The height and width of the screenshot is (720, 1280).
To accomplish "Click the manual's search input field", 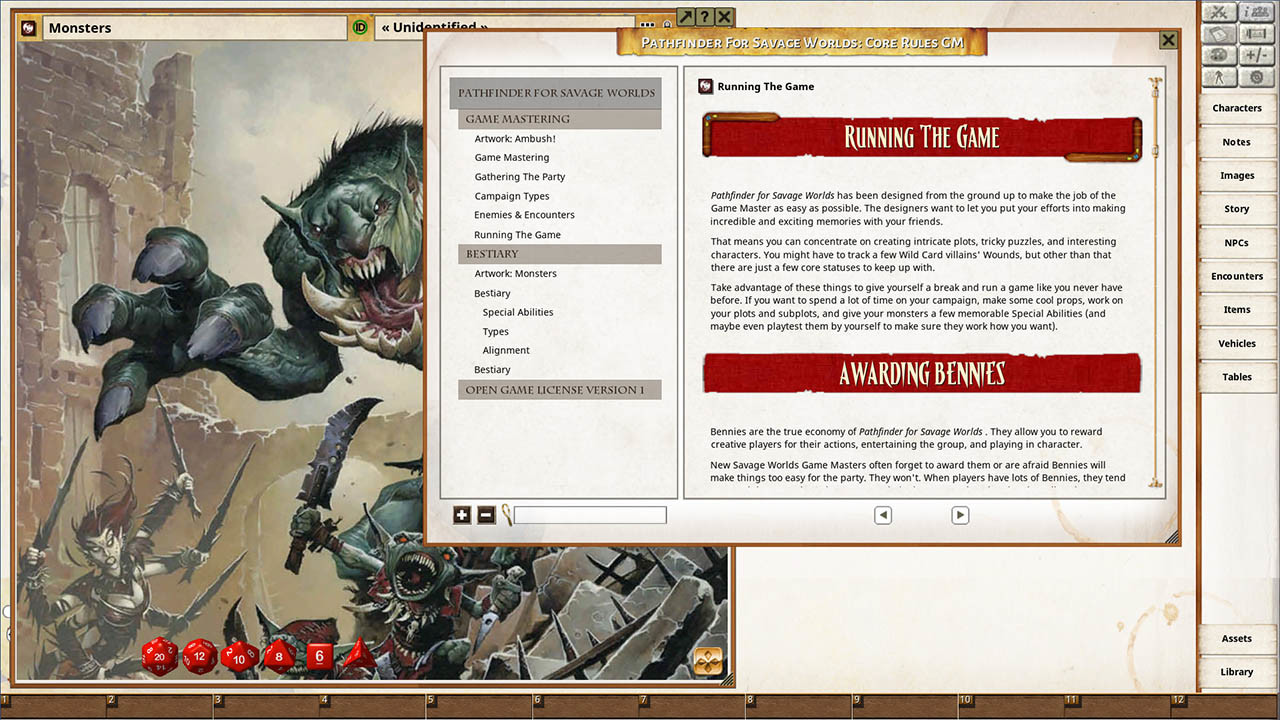I will (590, 514).
